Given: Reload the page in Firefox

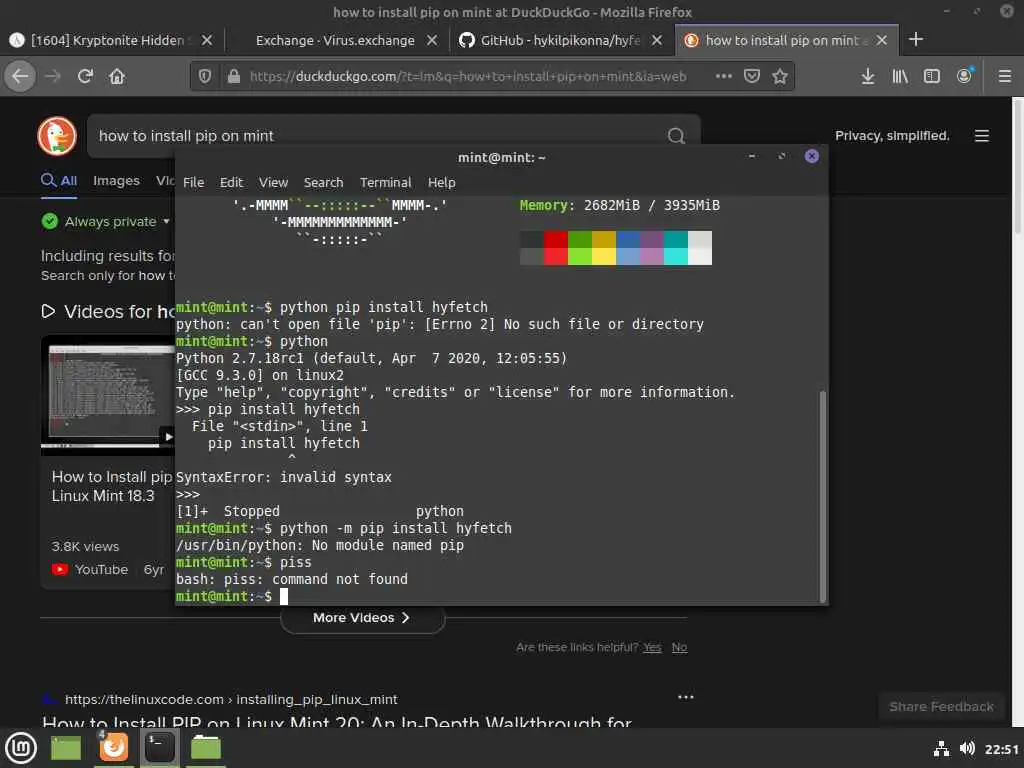Looking at the screenshot, I should point(85,76).
